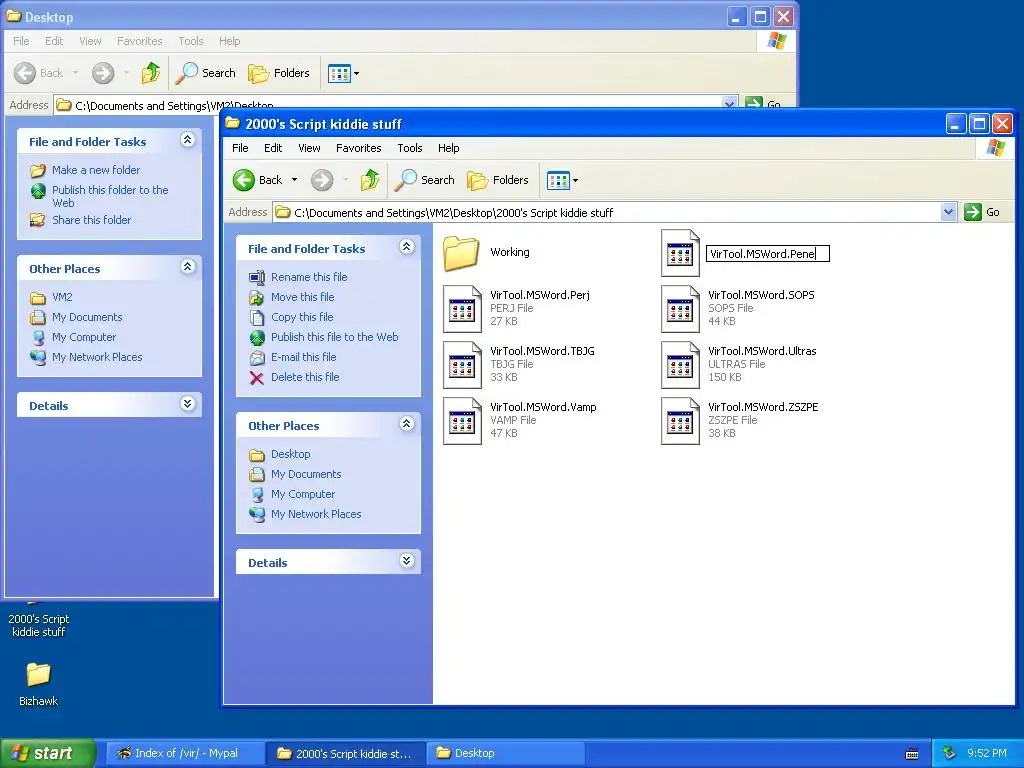Collapse File and Folder Tasks in Desktop window

click(x=187, y=140)
